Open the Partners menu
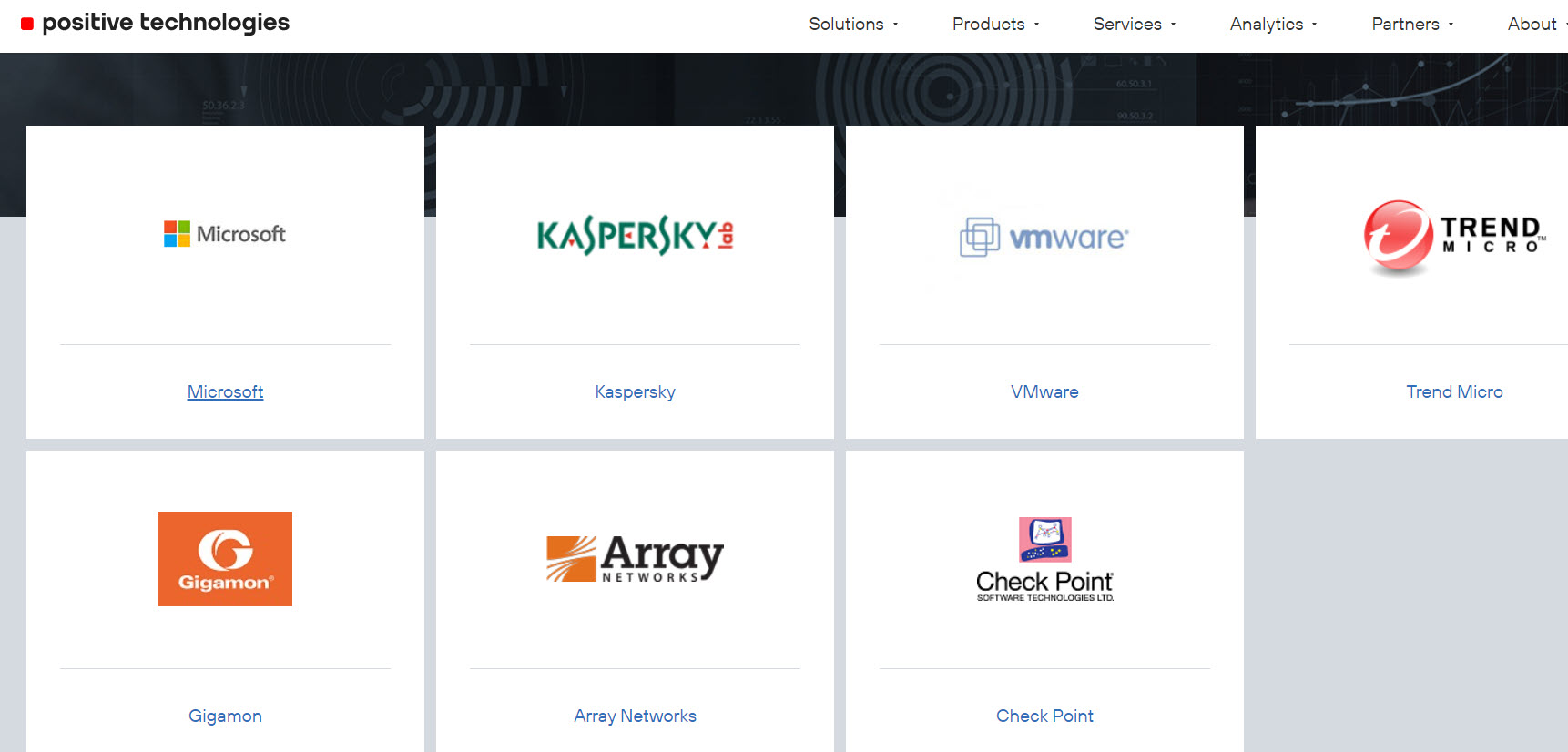The width and height of the screenshot is (1568, 752). click(1411, 25)
